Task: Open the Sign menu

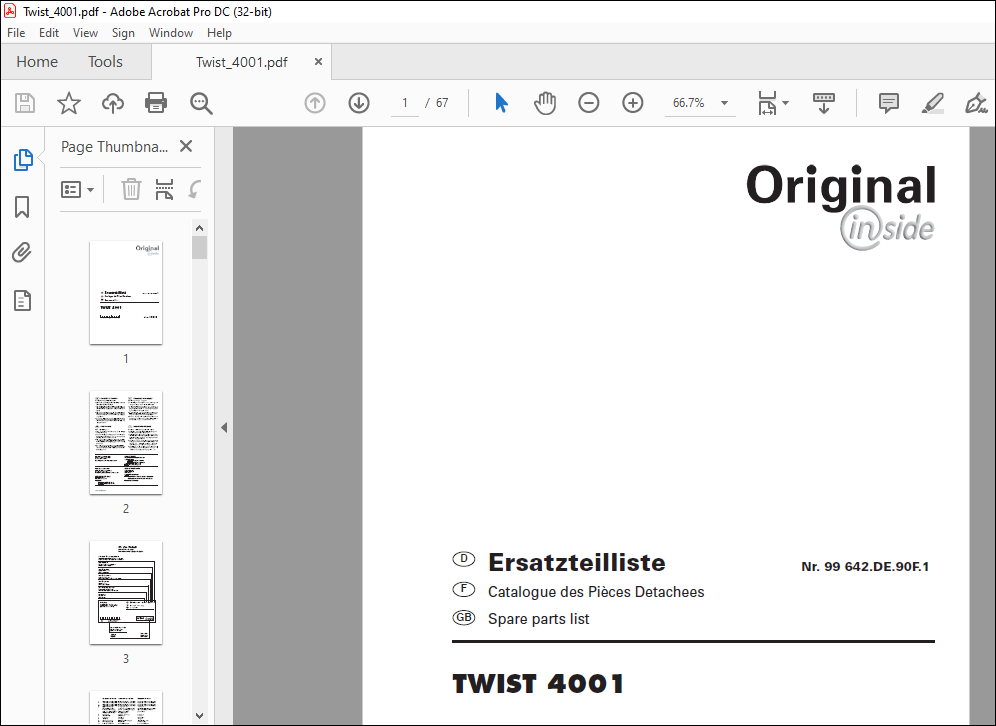Action: 123,33
